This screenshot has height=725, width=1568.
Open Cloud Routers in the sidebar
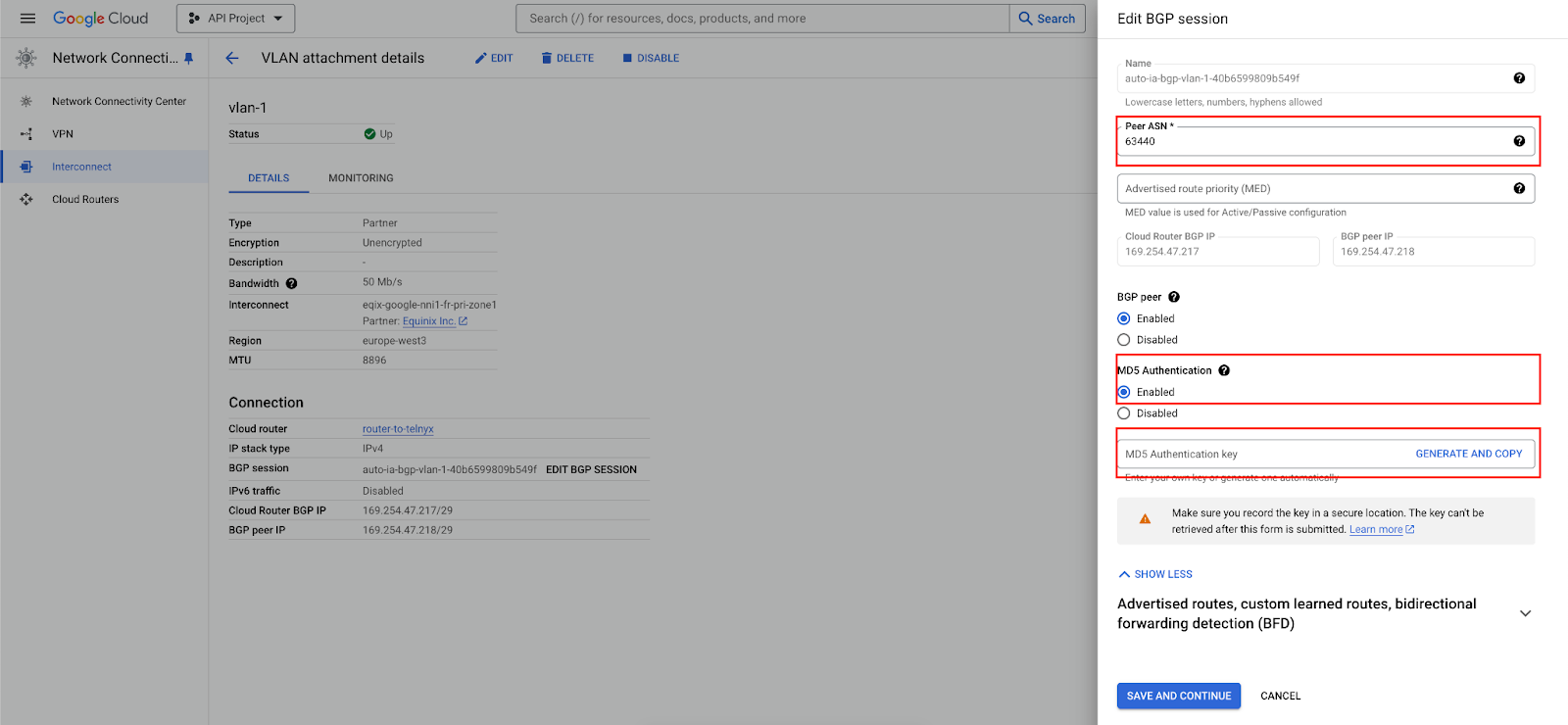tap(85, 199)
